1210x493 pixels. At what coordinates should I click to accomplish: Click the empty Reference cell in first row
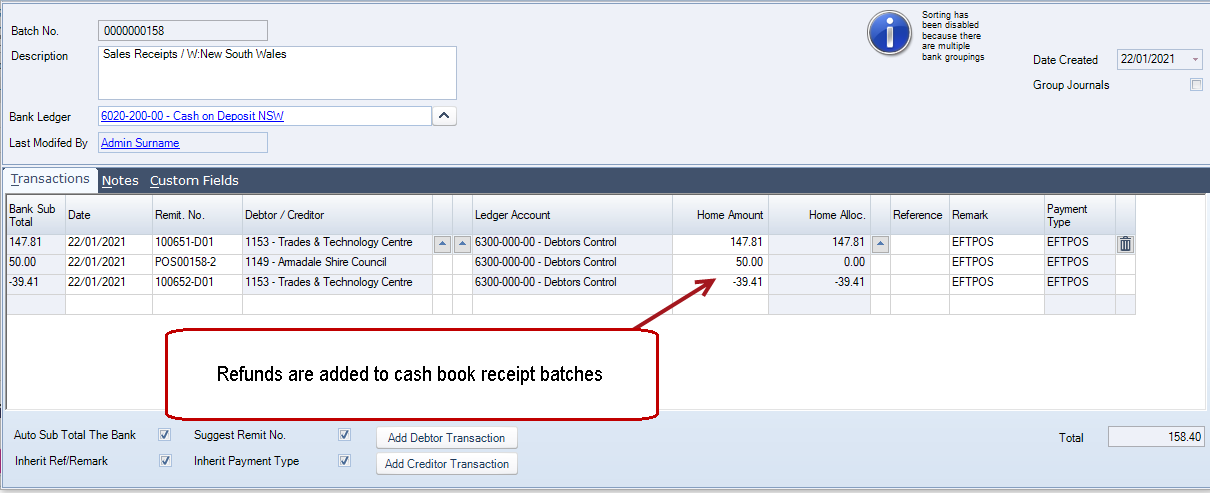919,243
